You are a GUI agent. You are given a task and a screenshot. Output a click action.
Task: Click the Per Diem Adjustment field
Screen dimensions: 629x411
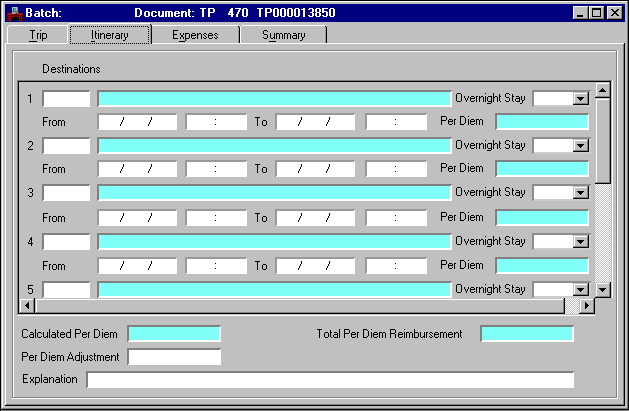click(174, 357)
